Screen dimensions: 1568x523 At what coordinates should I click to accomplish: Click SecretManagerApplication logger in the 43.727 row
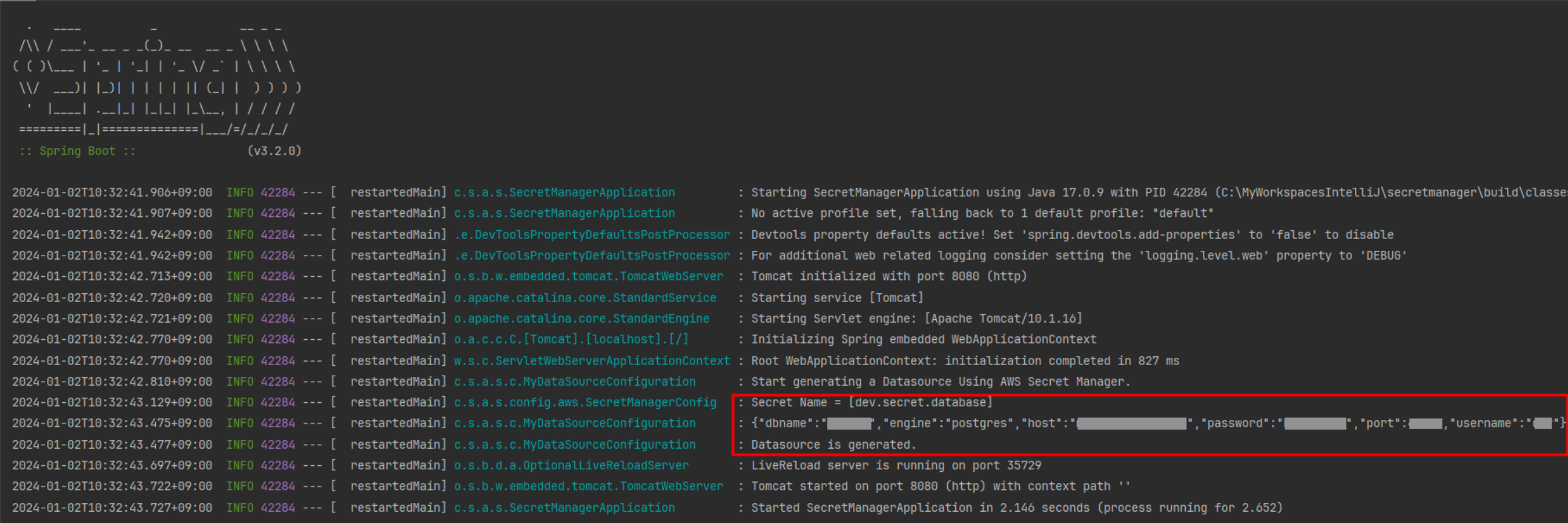564,508
